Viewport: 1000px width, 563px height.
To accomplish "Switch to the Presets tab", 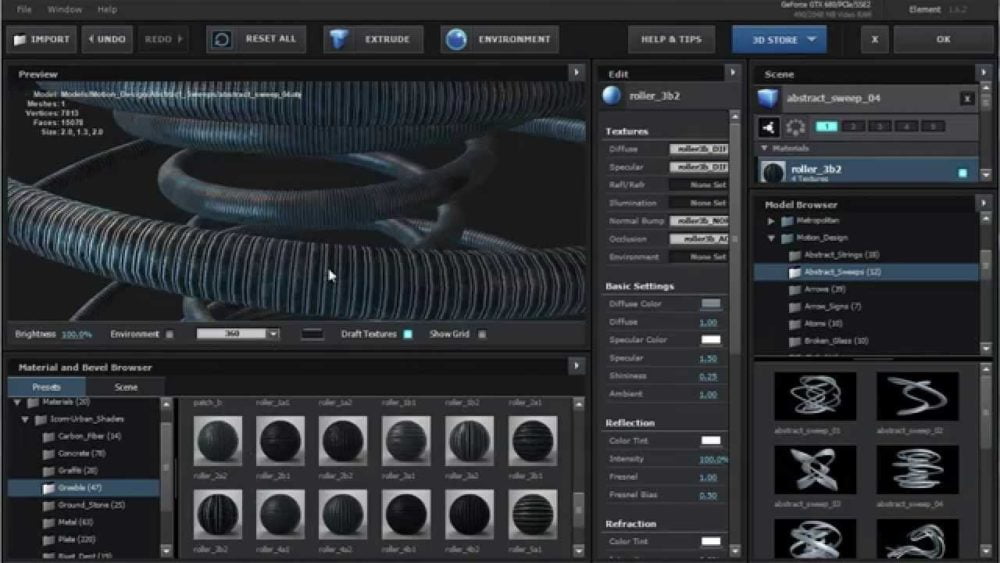I will pos(47,387).
